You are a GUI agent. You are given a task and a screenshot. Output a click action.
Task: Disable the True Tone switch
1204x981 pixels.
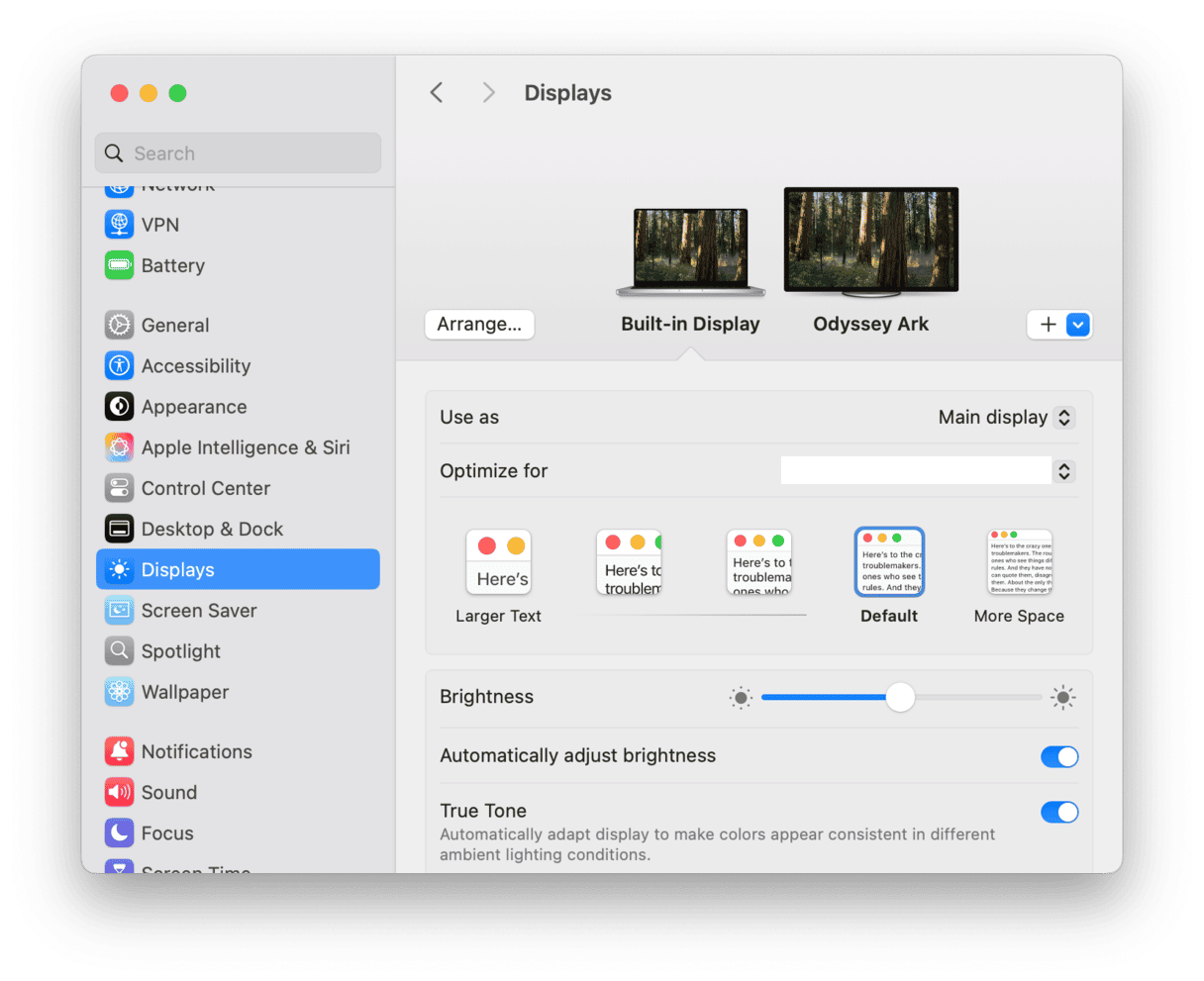tap(1059, 812)
